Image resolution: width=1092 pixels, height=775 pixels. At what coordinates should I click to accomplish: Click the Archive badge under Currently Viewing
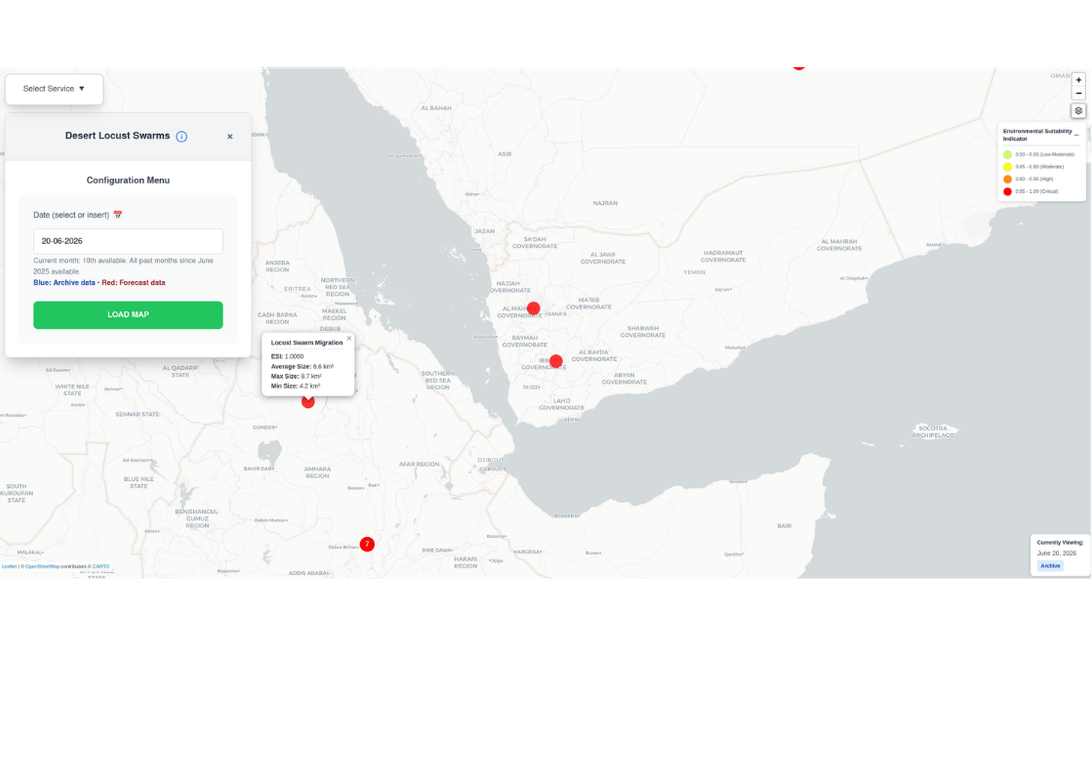(x=1050, y=566)
